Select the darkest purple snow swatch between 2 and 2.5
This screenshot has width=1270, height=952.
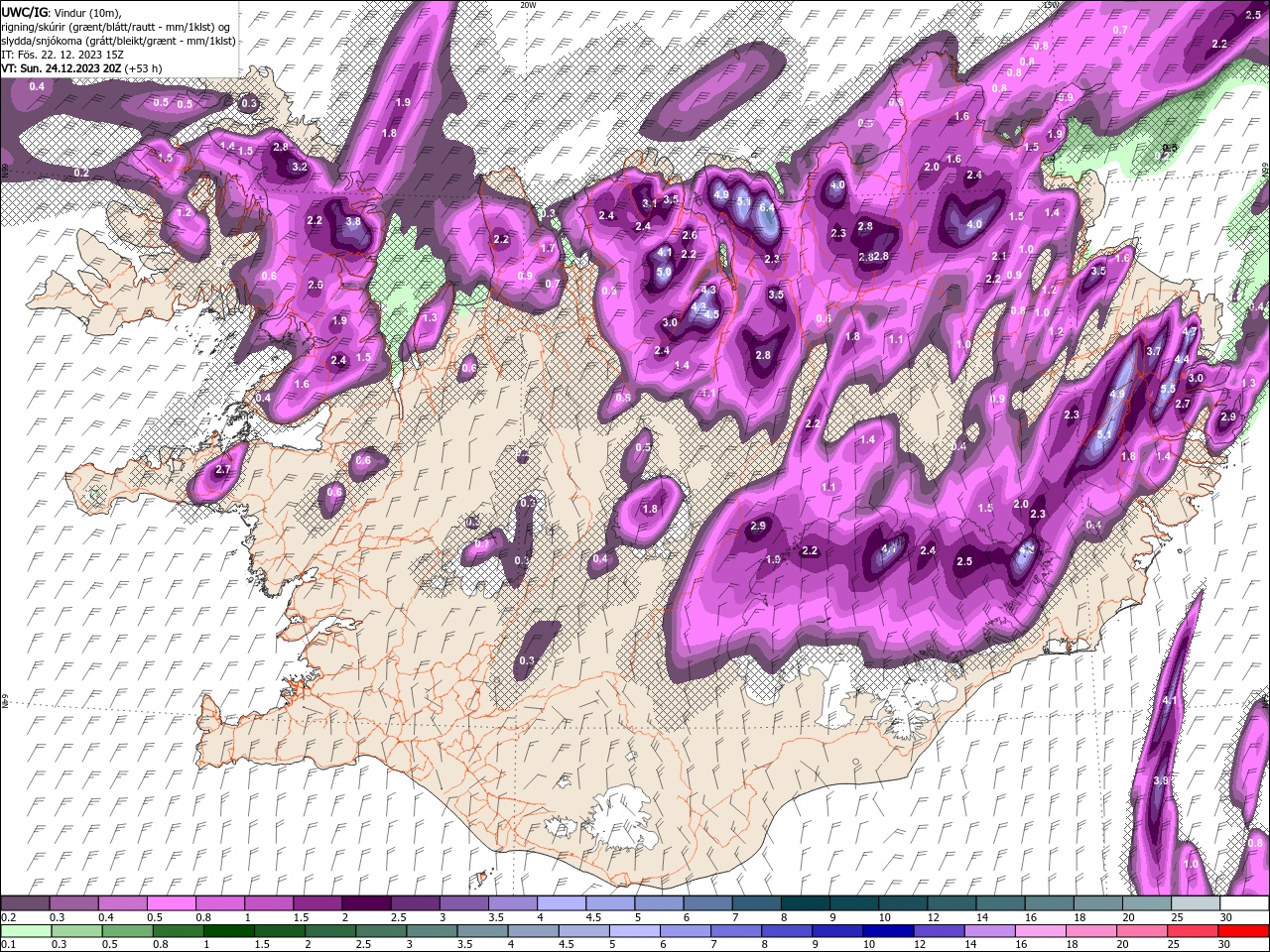(365, 902)
